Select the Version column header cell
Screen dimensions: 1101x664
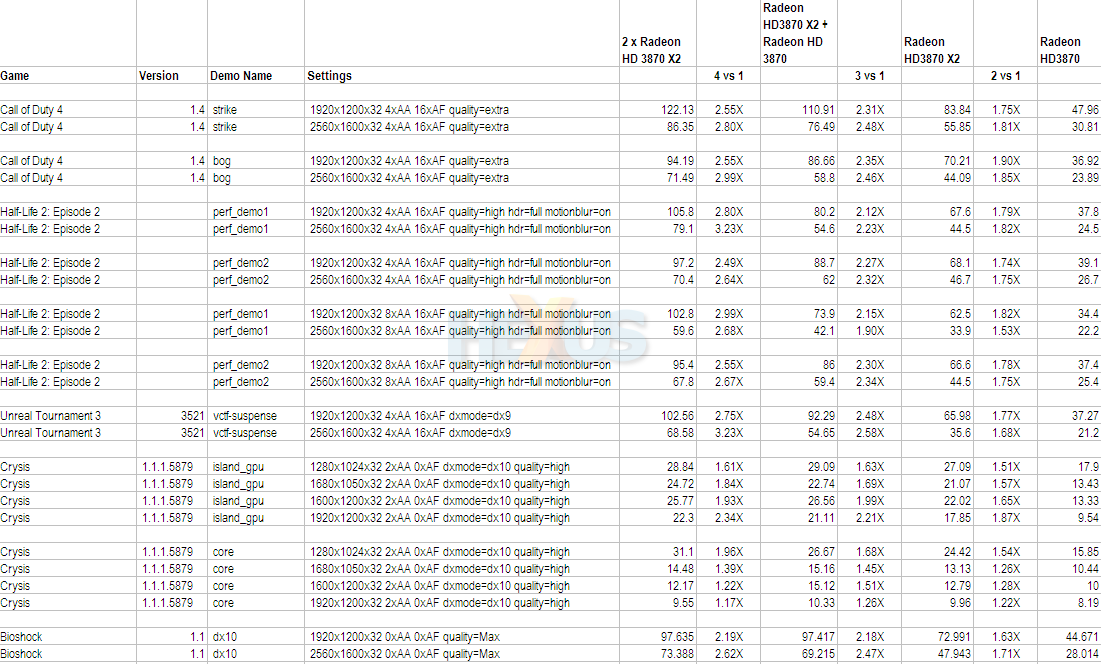point(172,76)
